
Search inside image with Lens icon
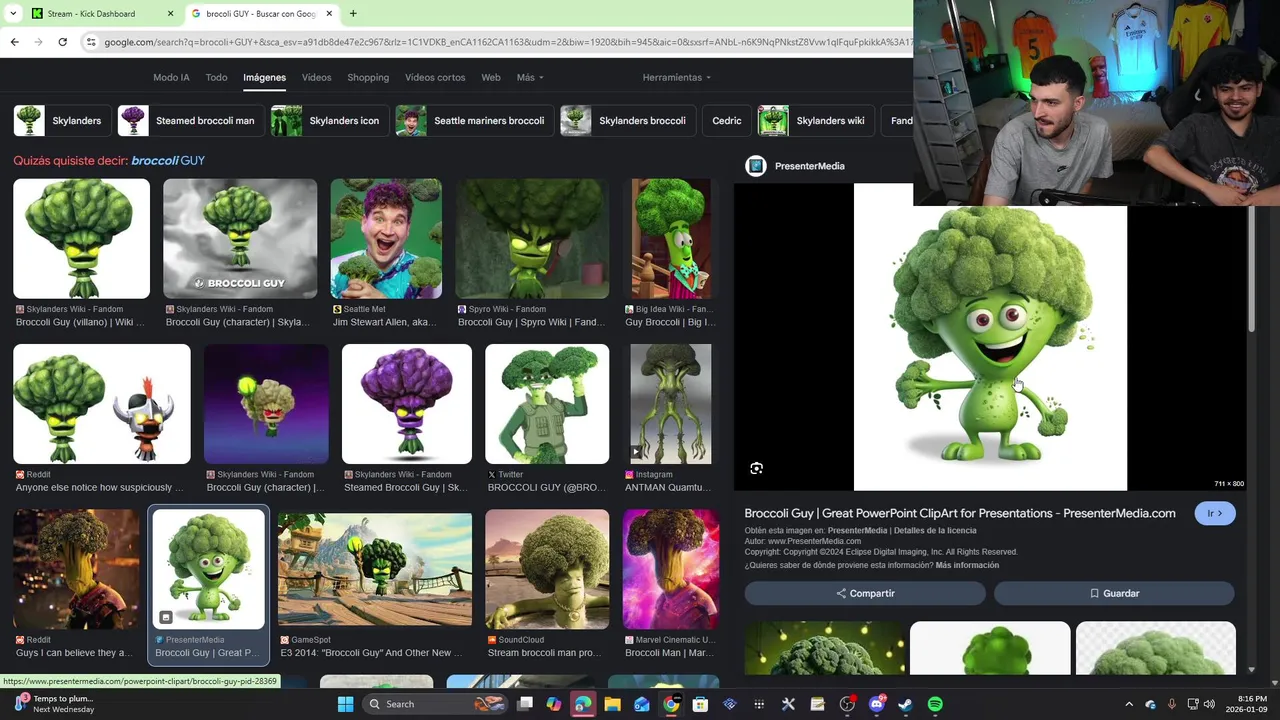click(x=756, y=468)
